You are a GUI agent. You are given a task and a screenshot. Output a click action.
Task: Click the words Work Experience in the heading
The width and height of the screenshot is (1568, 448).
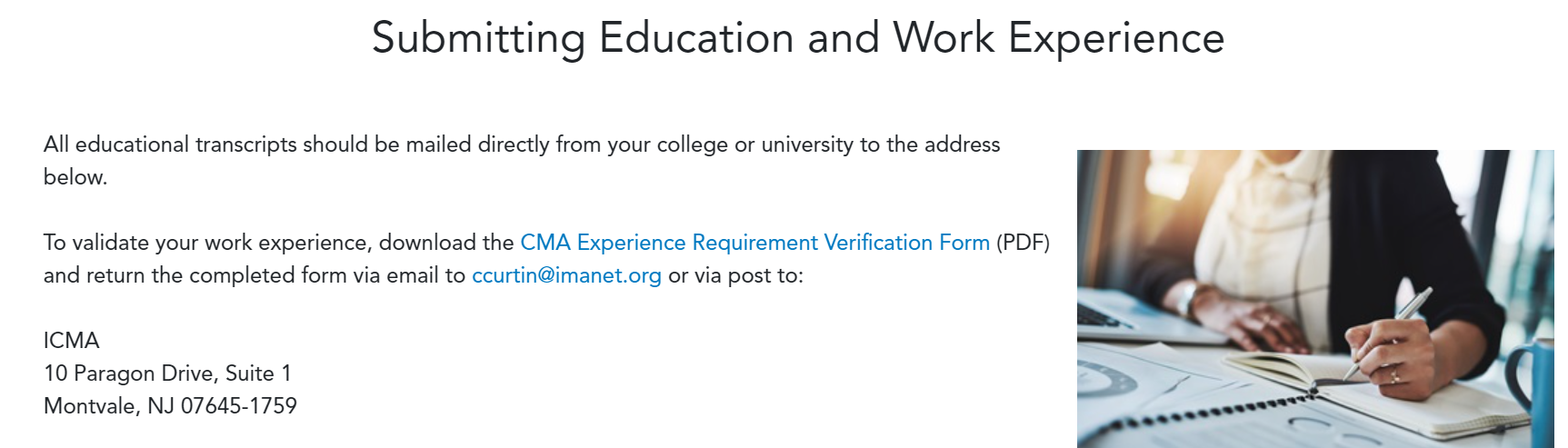(1059, 39)
